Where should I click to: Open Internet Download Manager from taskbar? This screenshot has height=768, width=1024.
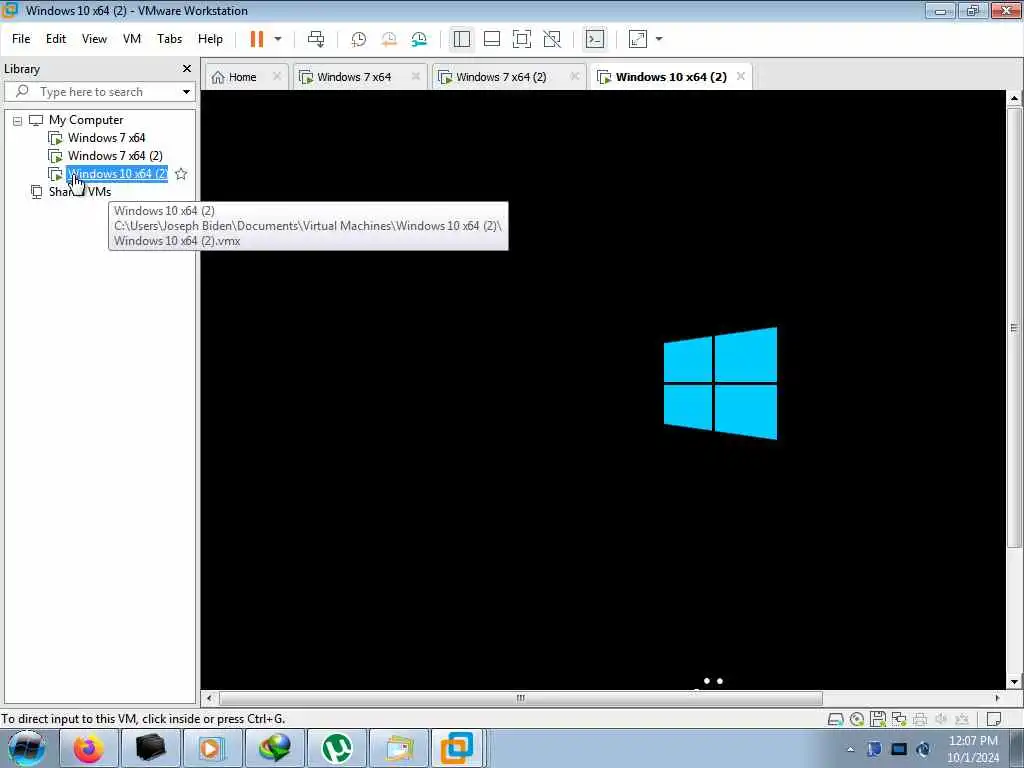(274, 748)
